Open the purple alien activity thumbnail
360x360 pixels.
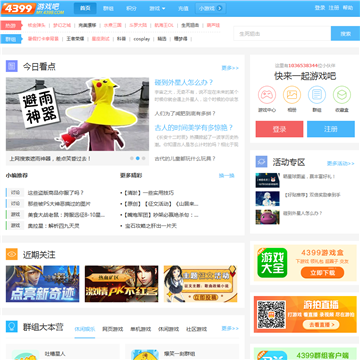click(x=268, y=217)
